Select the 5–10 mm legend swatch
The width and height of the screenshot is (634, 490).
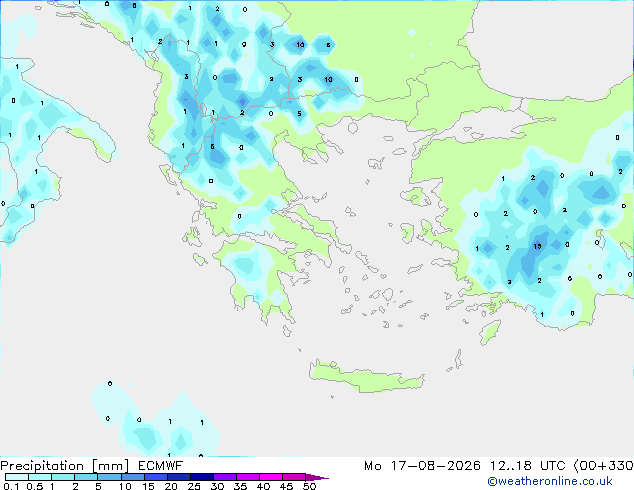click(x=109, y=477)
